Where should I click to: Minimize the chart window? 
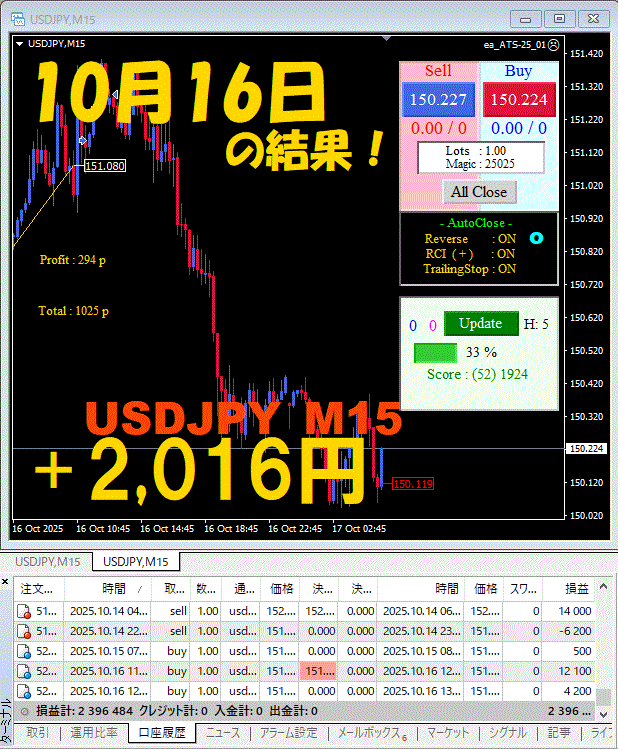click(x=525, y=19)
